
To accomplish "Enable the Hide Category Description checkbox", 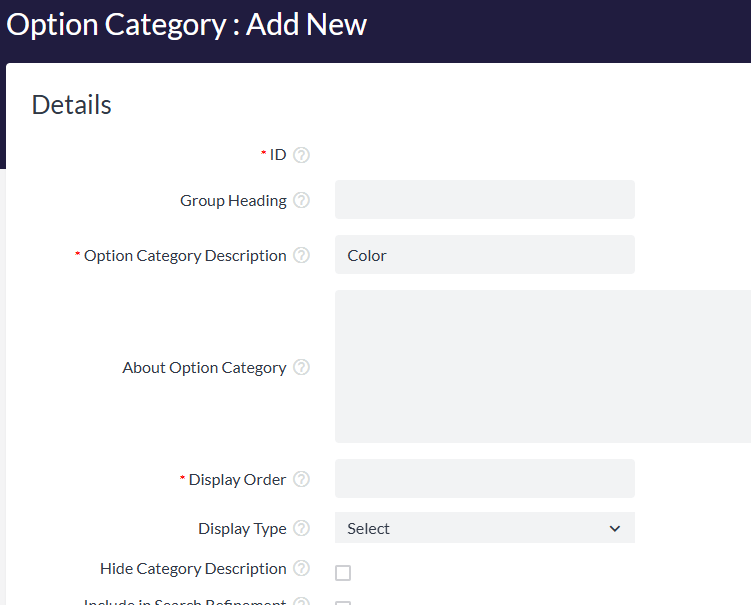I will pyautogui.click(x=343, y=573).
